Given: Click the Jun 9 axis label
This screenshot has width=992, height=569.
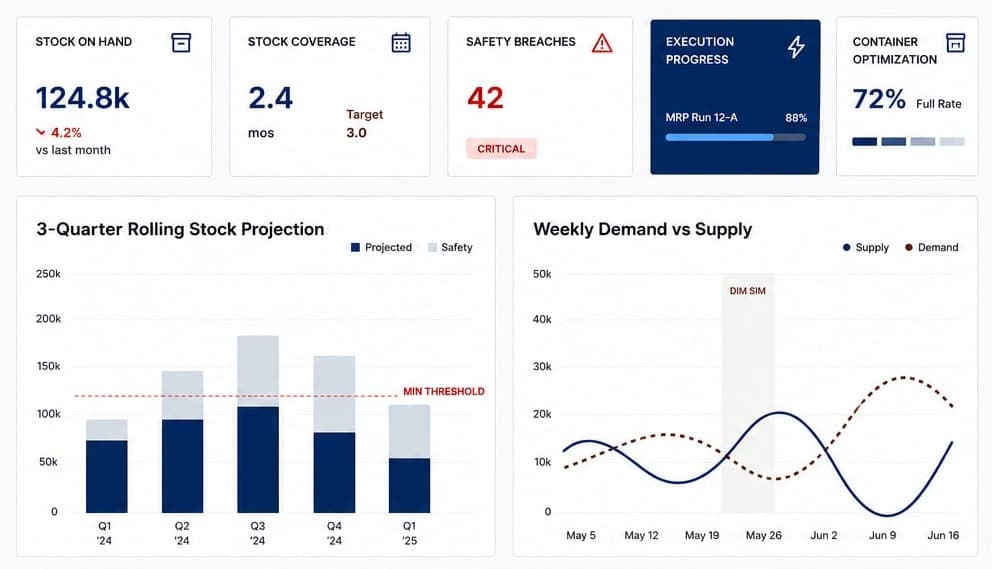Looking at the screenshot, I should (x=883, y=535).
